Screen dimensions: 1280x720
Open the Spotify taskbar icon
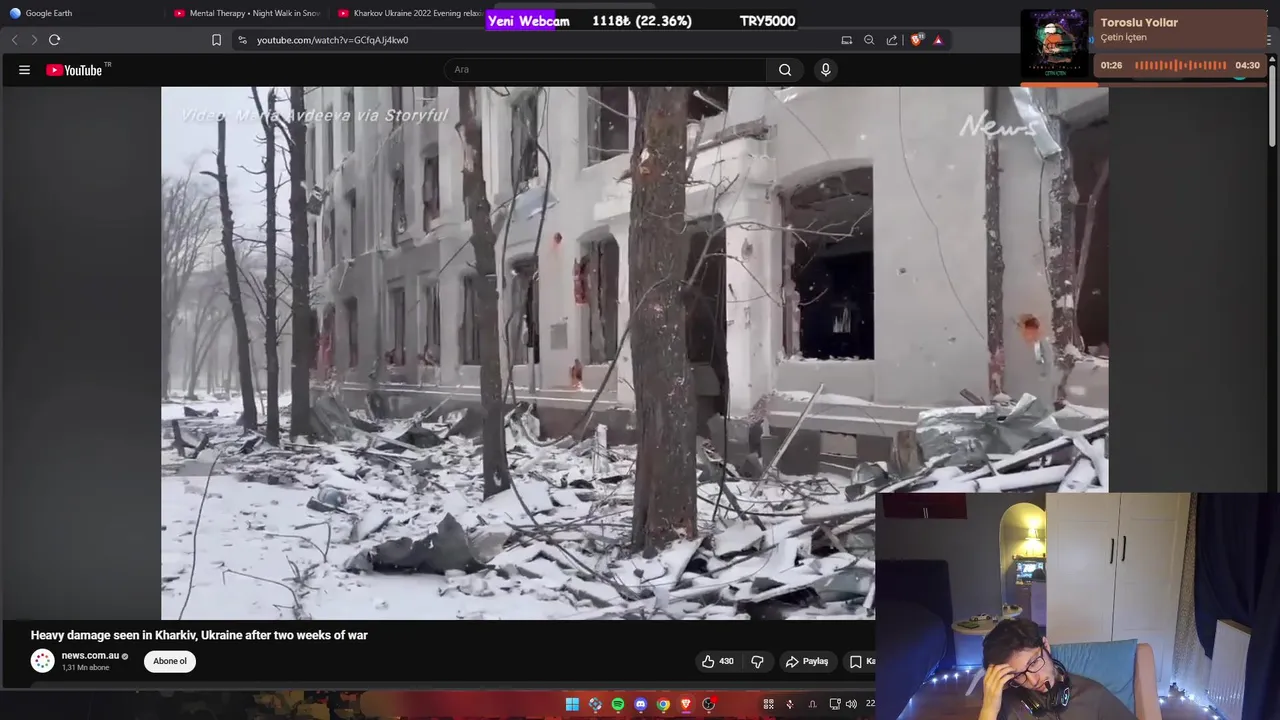pyautogui.click(x=618, y=704)
